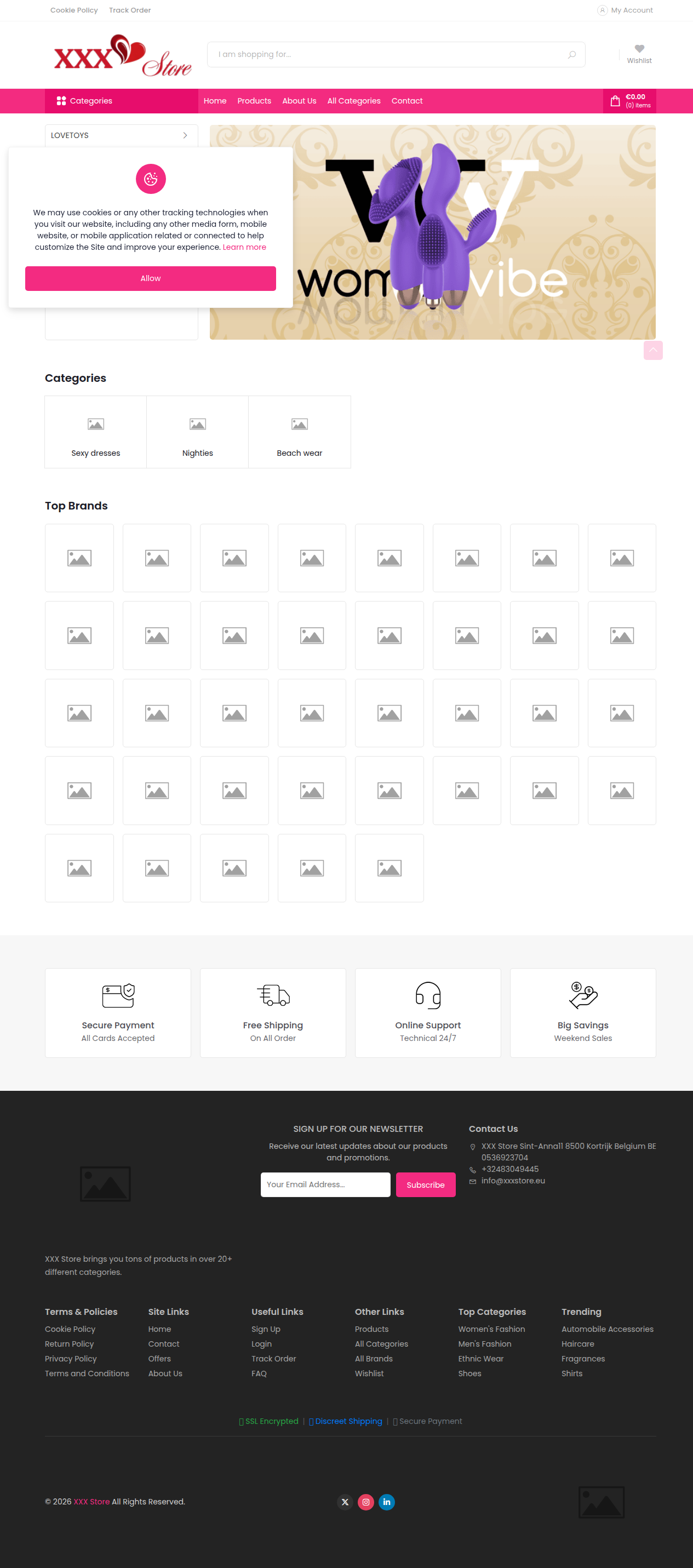This screenshot has height=1568, width=693.
Task: Open Track Order link in top bar
Action: point(130,10)
